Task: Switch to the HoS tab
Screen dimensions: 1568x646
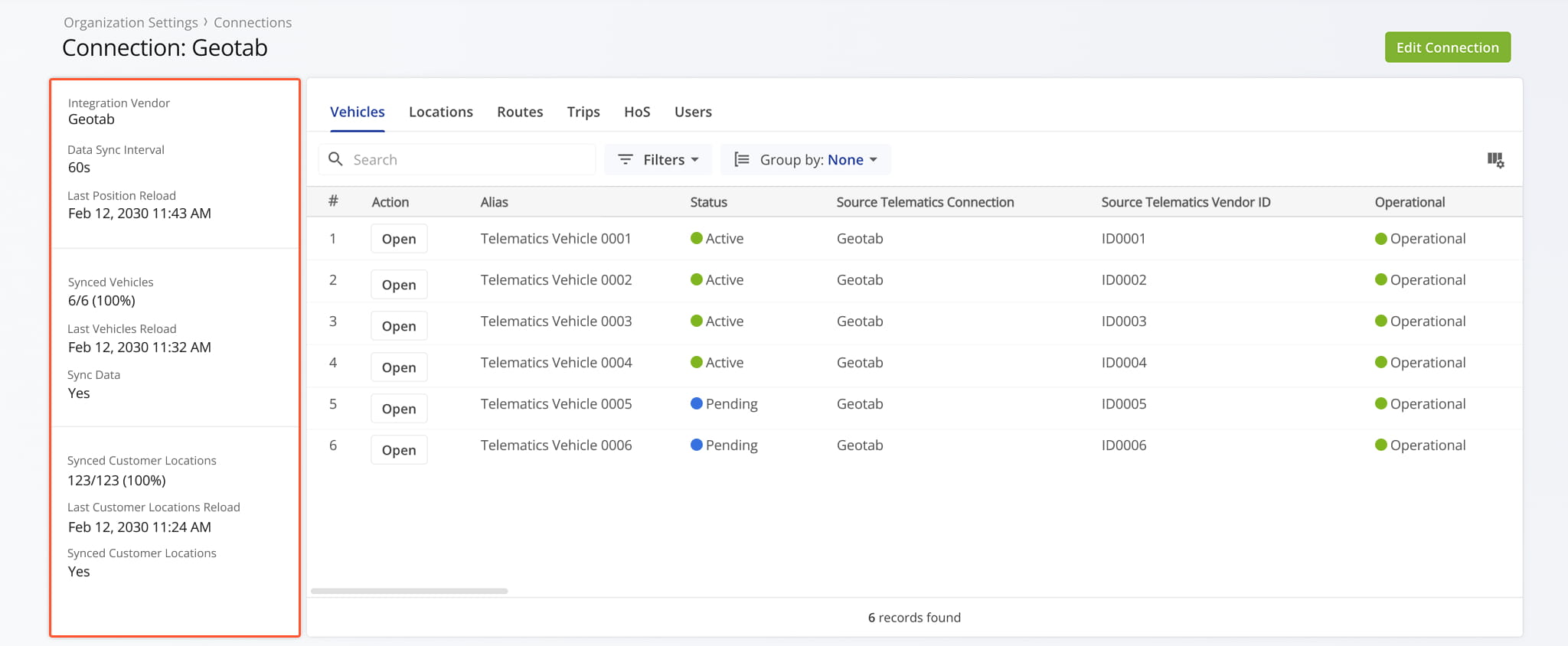Action: 637,112
